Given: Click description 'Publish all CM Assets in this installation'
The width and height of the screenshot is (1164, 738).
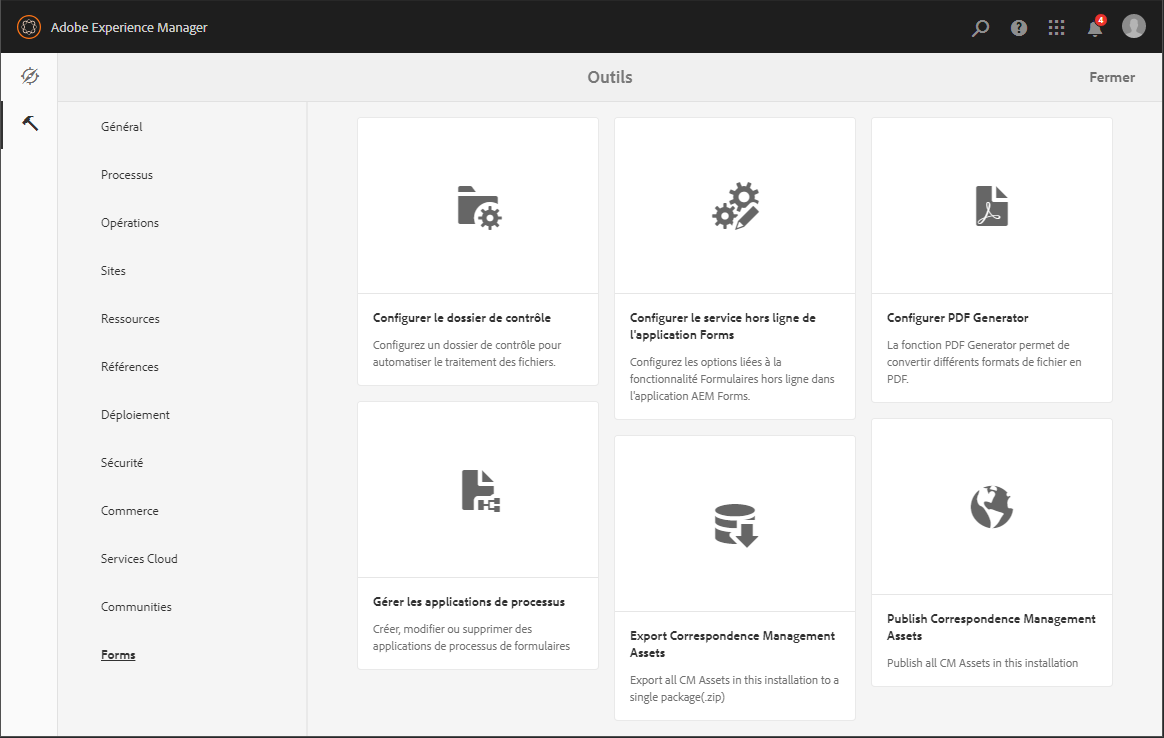Looking at the screenshot, I should click(x=982, y=663).
